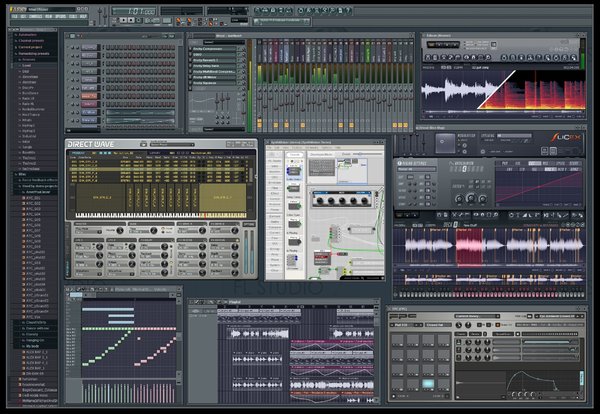Image resolution: width=600 pixels, height=414 pixels.
Task: Click the Play button in transport panel
Action: [123, 20]
